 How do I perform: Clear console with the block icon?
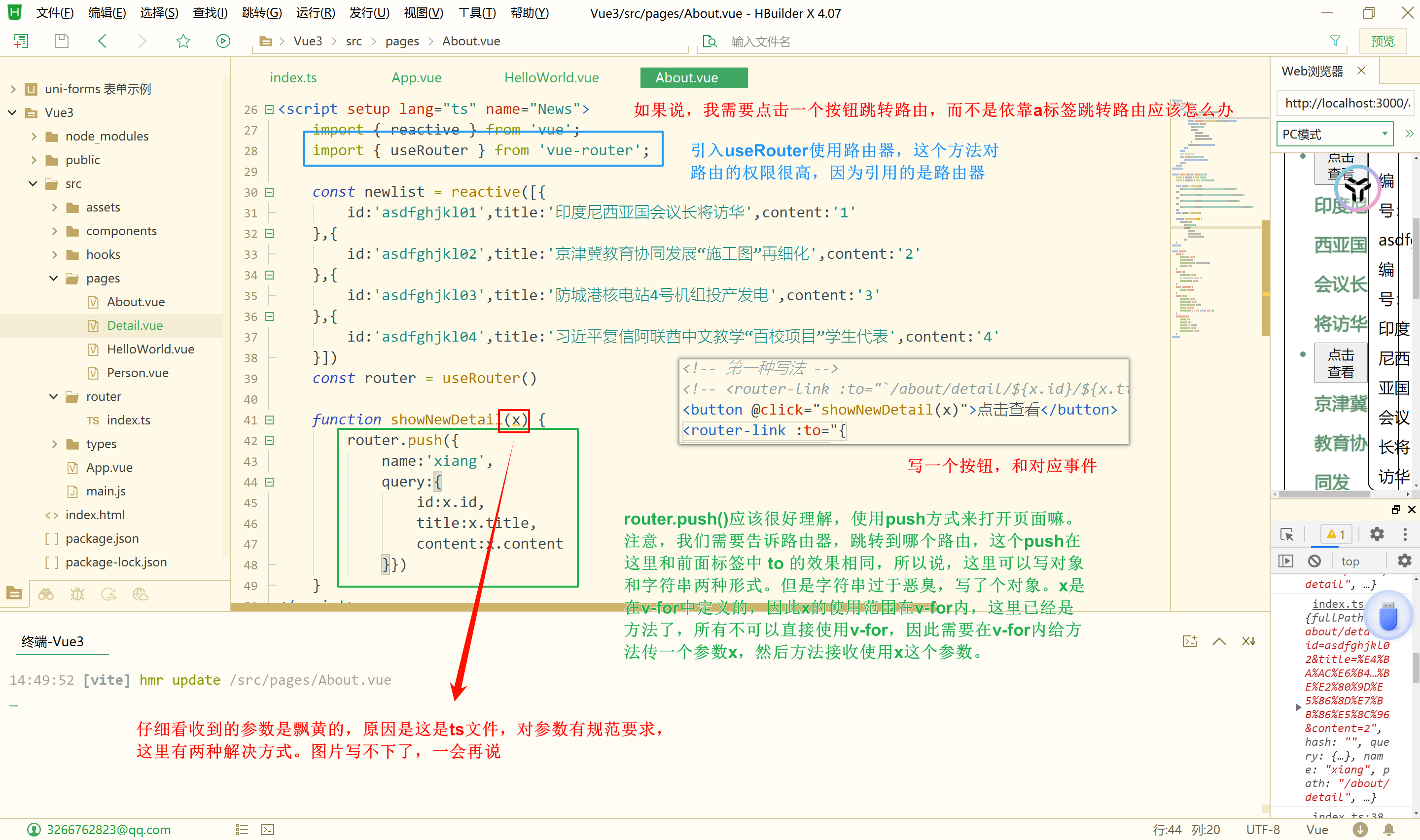1314,561
